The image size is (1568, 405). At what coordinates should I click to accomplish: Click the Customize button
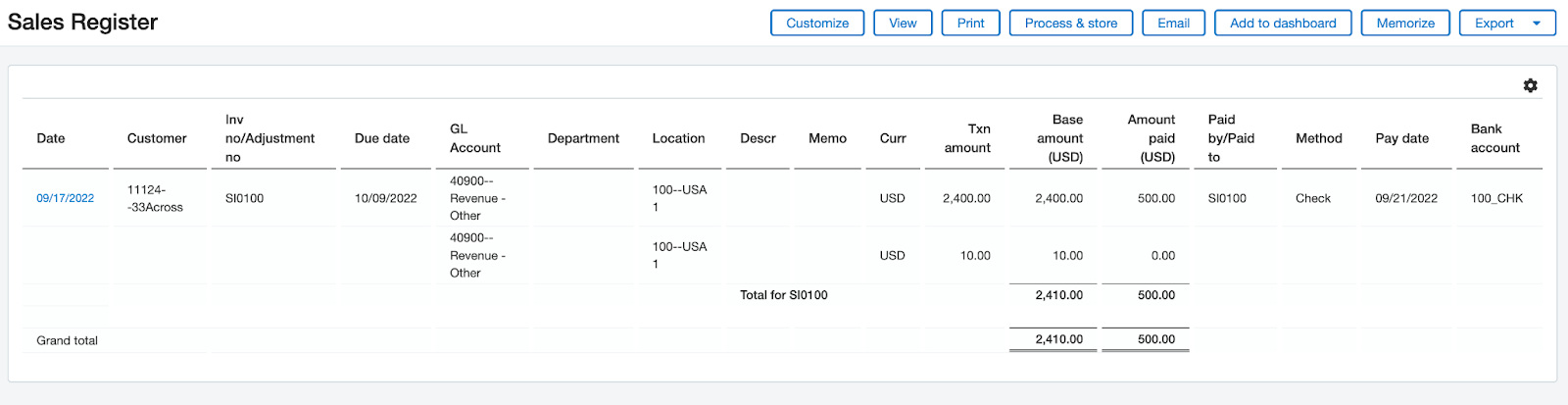pyautogui.click(x=817, y=24)
